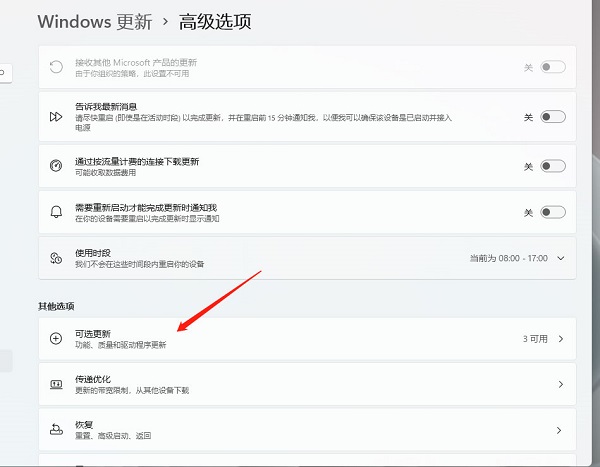Image resolution: width=600 pixels, height=467 pixels.
Task: Click the clock icon beside 使用时段
Action: tap(56, 258)
